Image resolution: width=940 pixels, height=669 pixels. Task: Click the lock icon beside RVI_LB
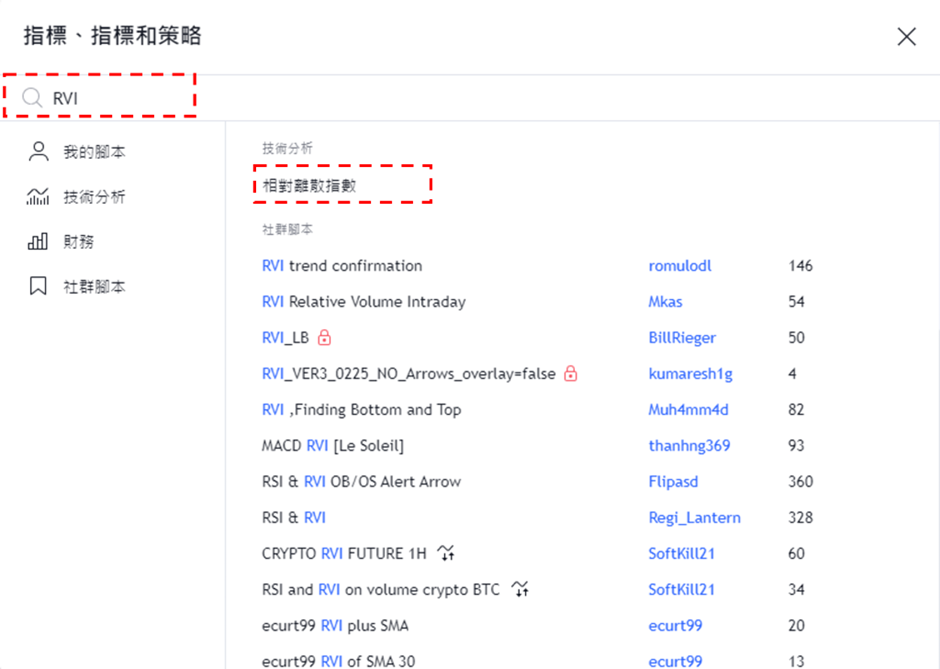click(324, 338)
